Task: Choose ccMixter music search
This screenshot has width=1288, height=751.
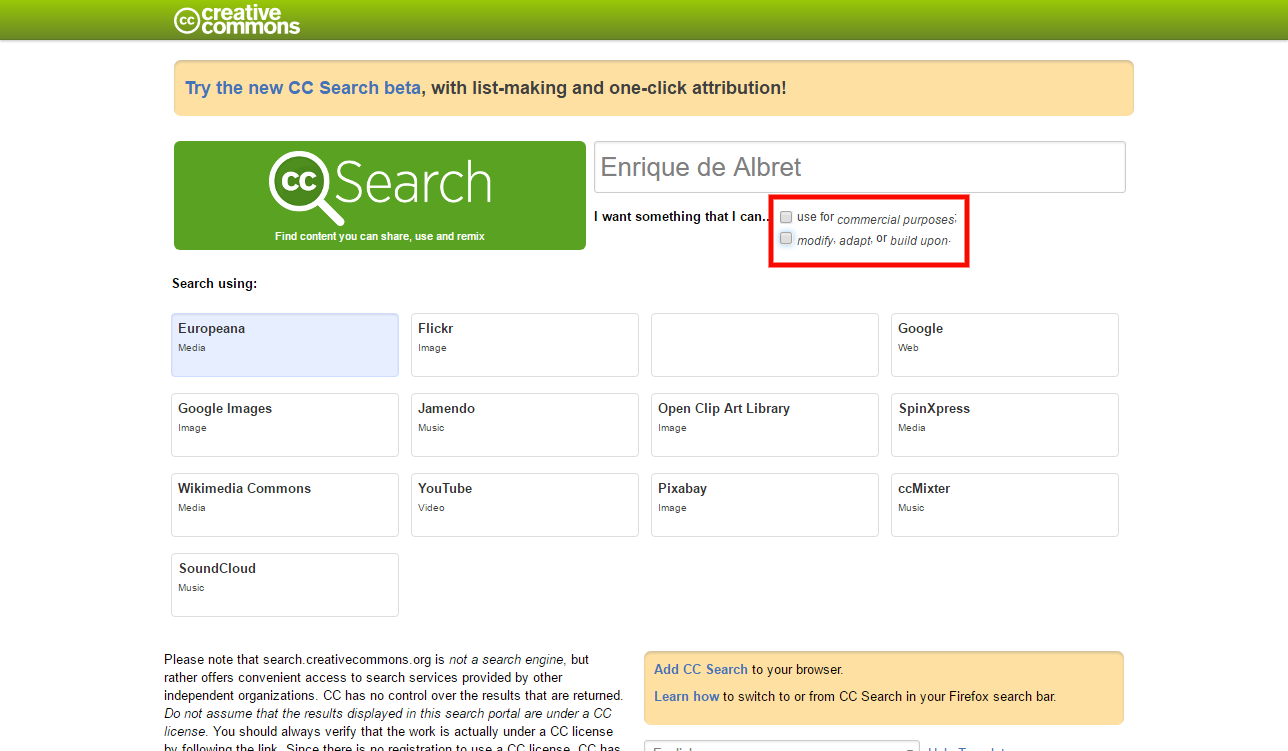Action: pos(1005,505)
